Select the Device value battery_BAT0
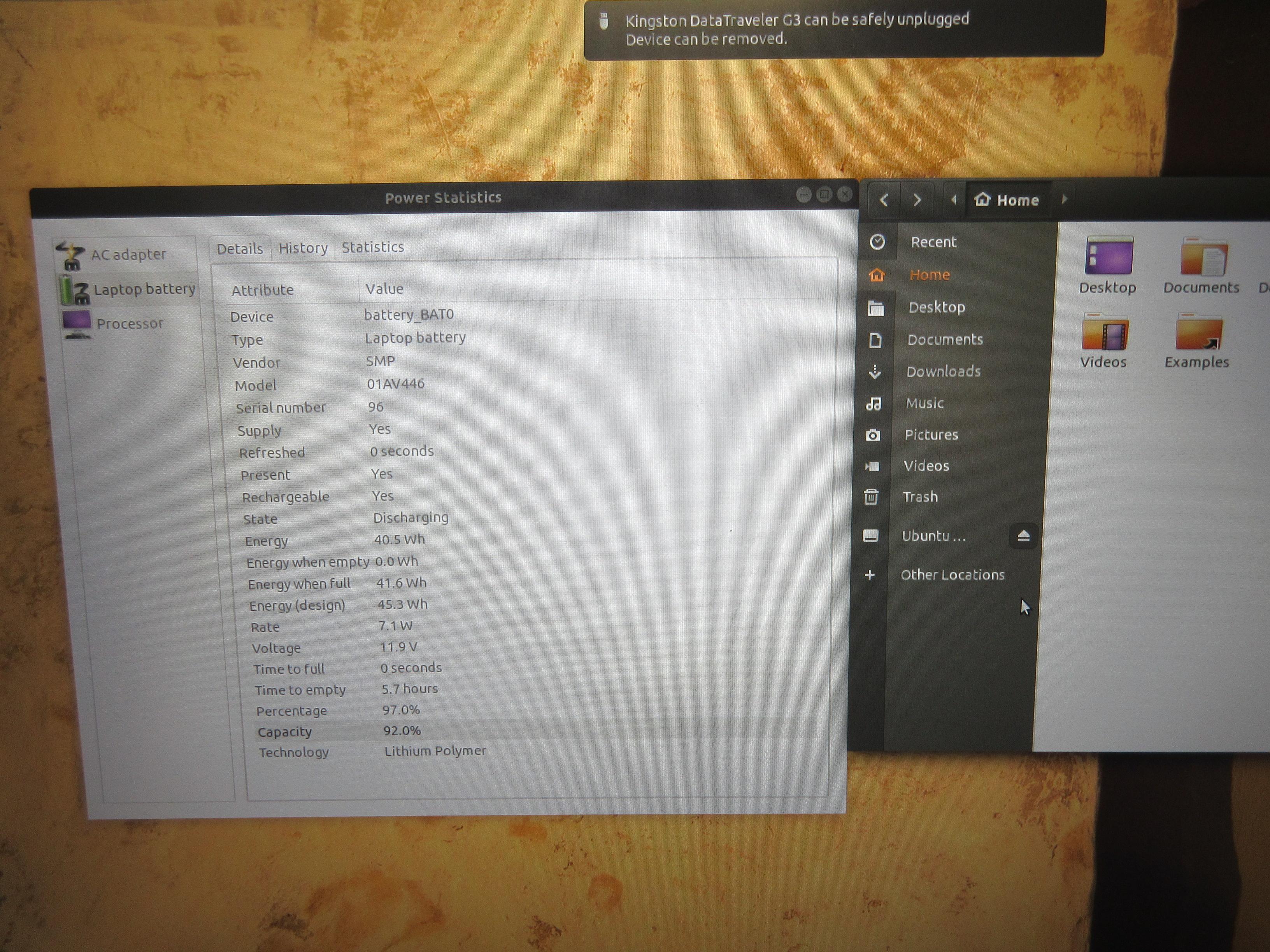 click(x=409, y=315)
